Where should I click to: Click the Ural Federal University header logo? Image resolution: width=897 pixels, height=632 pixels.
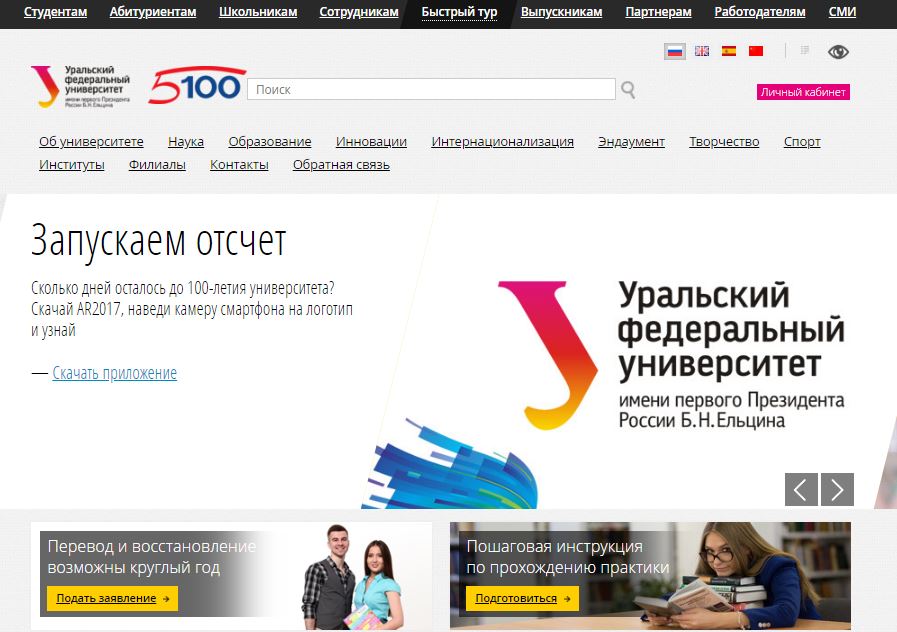81,87
